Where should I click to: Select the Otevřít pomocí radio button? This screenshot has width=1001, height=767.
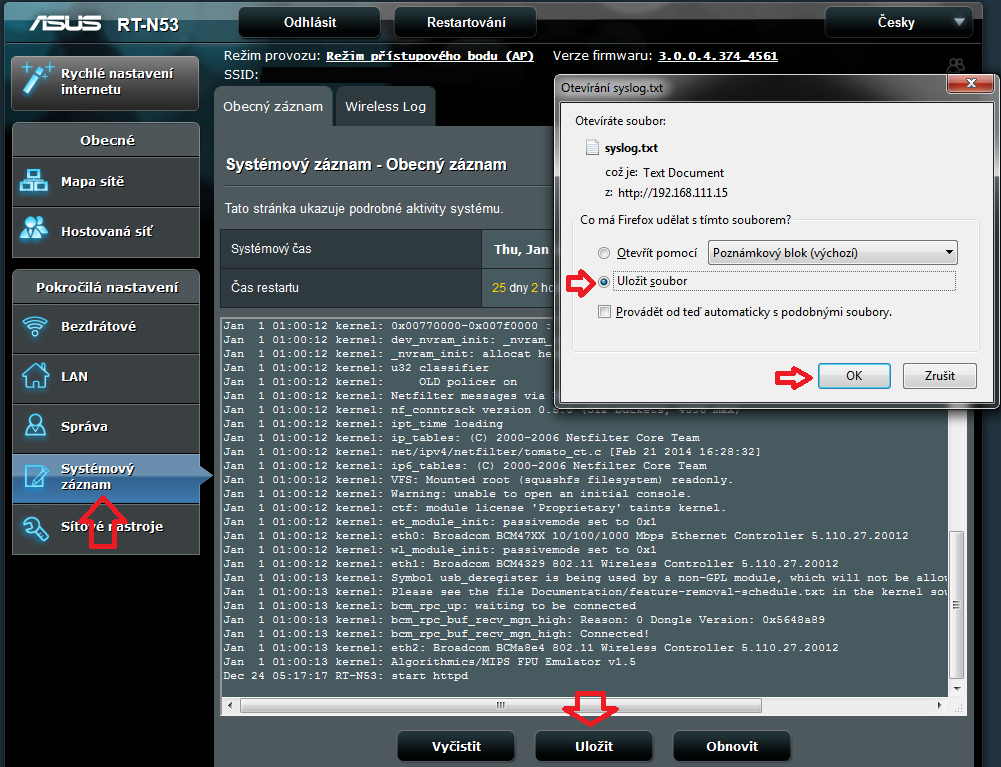click(x=603, y=253)
